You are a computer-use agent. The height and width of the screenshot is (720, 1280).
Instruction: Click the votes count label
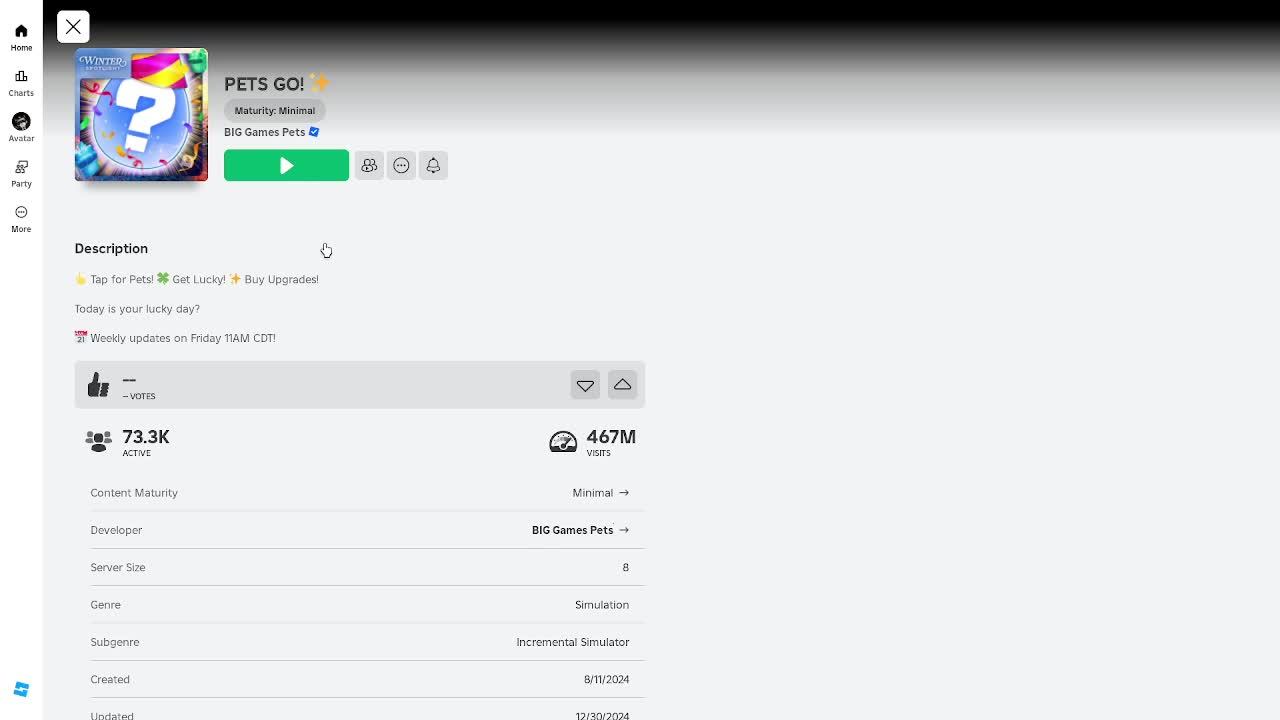pyautogui.click(x=139, y=396)
